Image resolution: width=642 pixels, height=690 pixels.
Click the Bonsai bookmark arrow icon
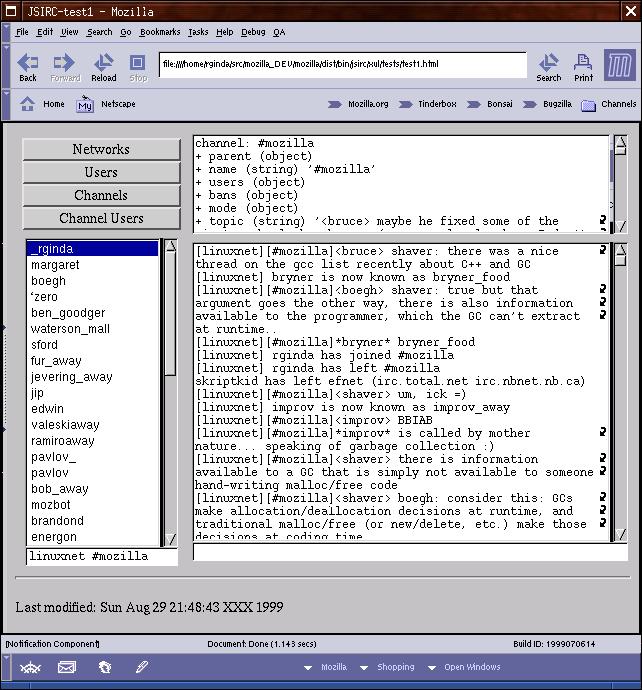point(473,104)
